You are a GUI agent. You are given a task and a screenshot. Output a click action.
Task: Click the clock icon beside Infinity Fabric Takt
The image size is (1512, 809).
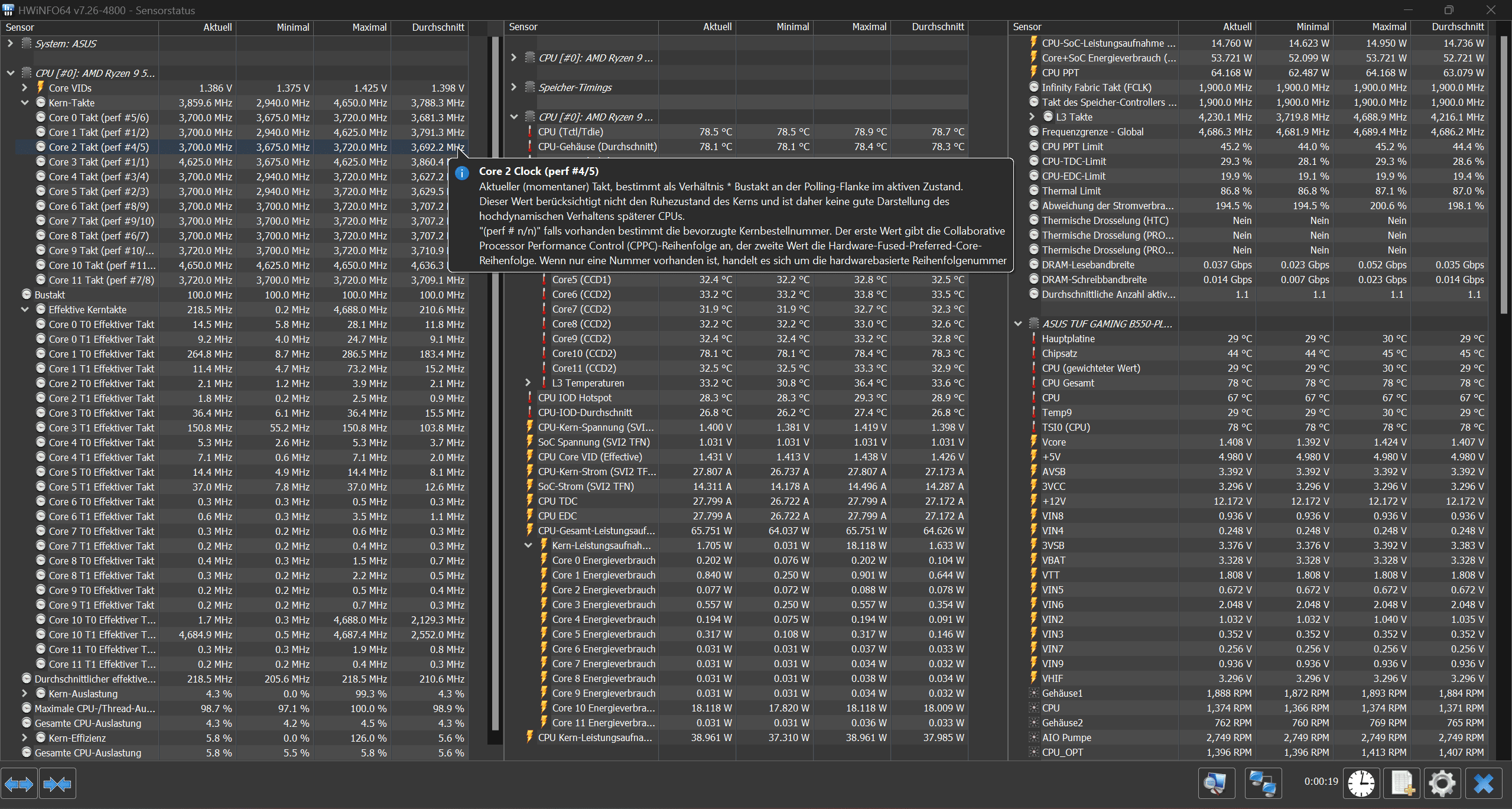pyautogui.click(x=1033, y=87)
